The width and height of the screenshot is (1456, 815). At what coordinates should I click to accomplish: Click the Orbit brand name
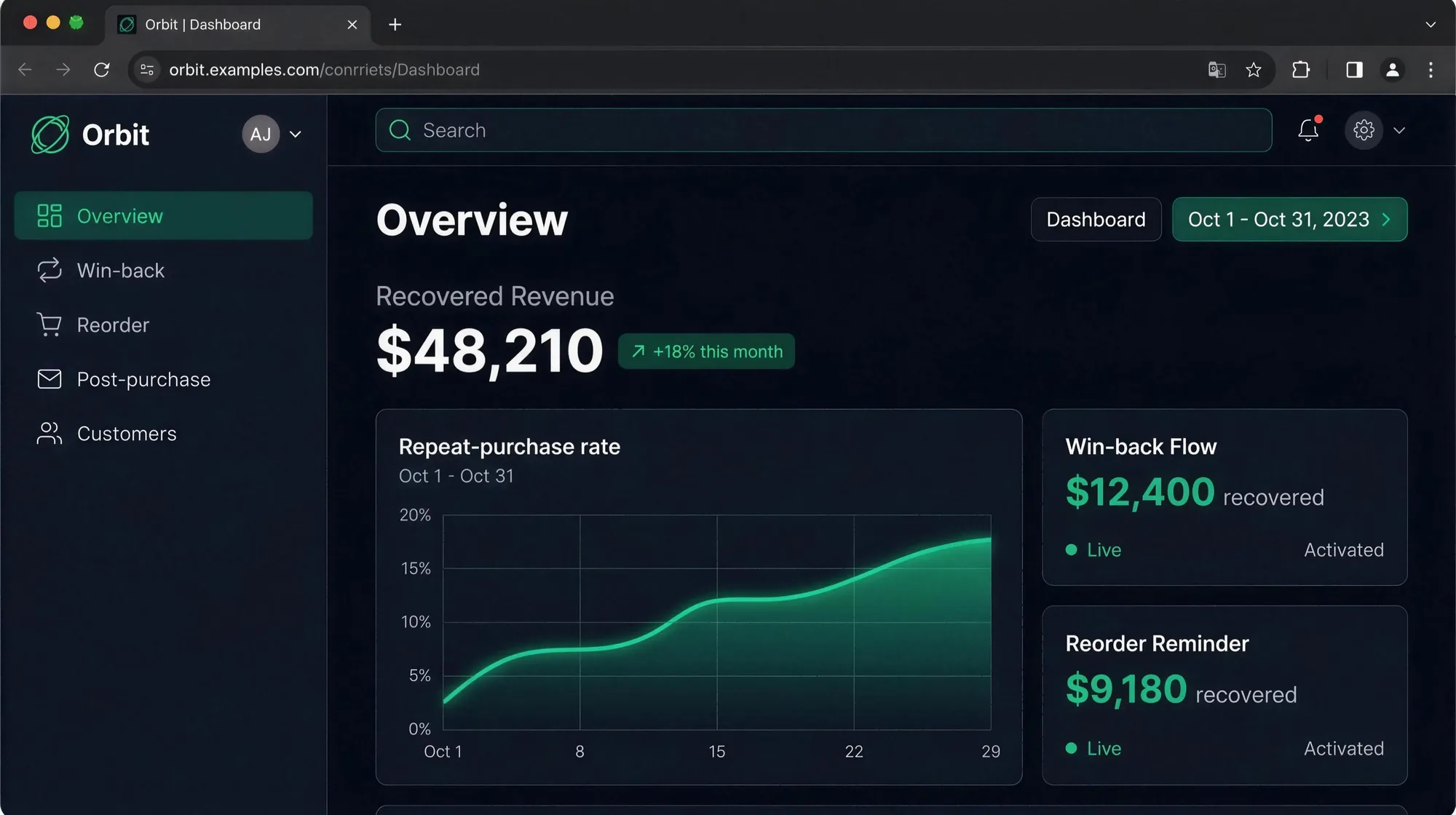(x=116, y=135)
